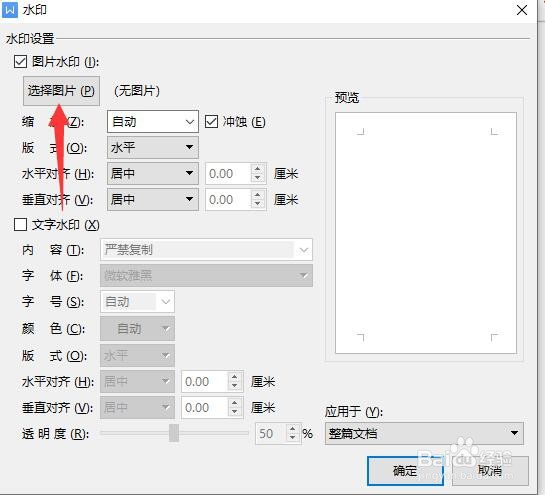Open text 水平对齐 居中 dropdown
The height and width of the screenshot is (495, 545).
pos(138,382)
